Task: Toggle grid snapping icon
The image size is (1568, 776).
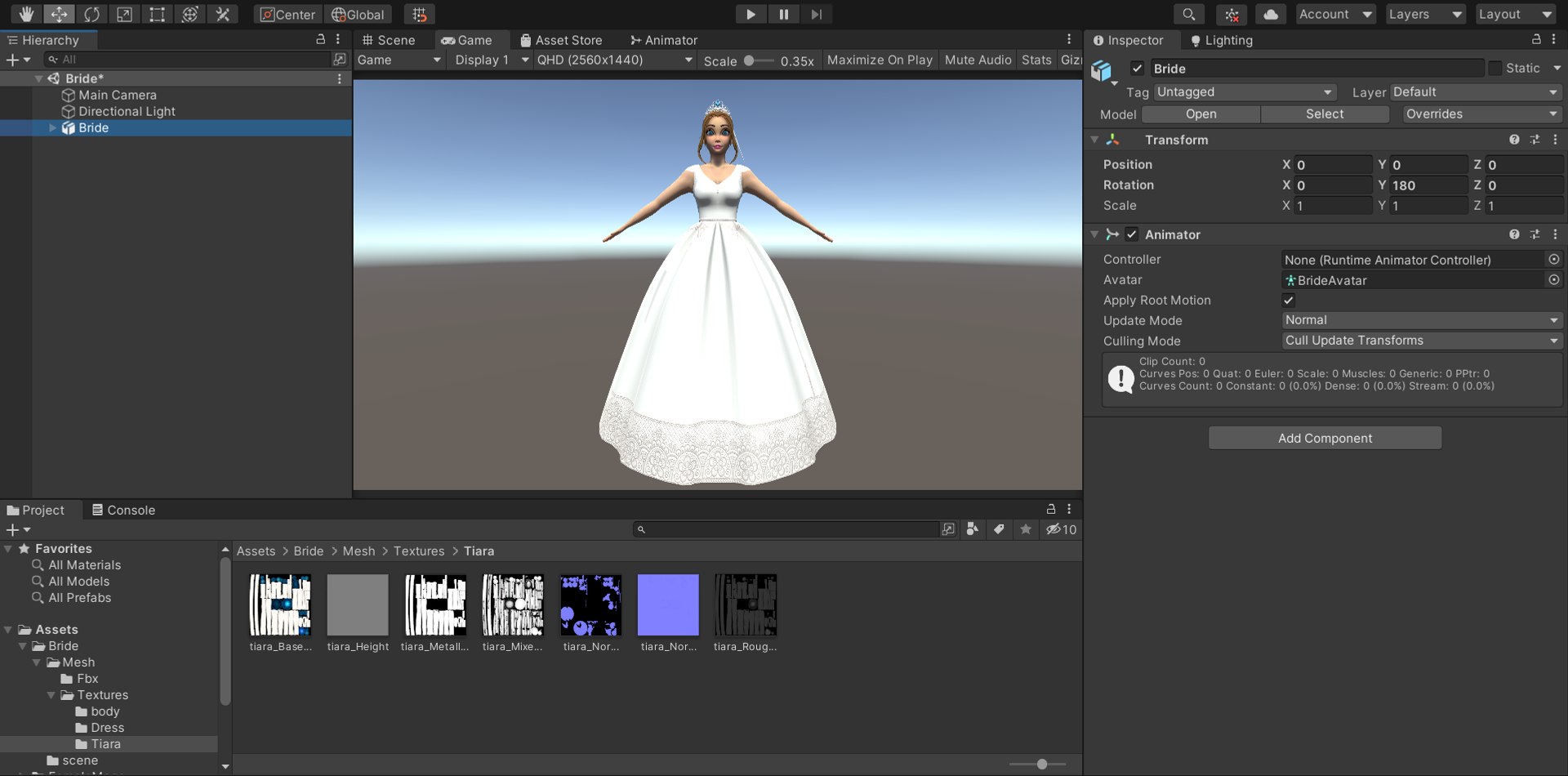Action: (x=419, y=14)
